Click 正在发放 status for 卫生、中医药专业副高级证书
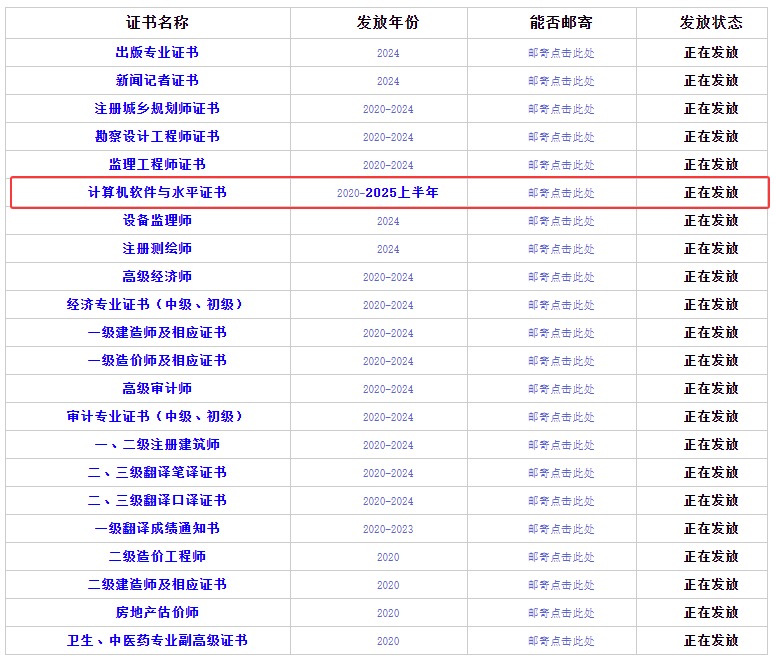Screen dimensions: 774x660 tap(711, 640)
